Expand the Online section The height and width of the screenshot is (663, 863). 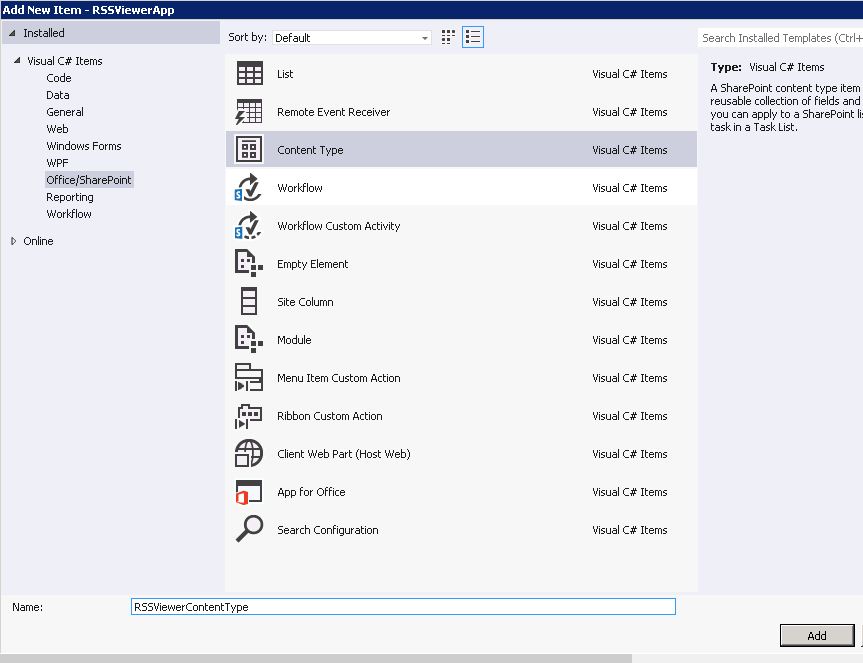[x=14, y=241]
